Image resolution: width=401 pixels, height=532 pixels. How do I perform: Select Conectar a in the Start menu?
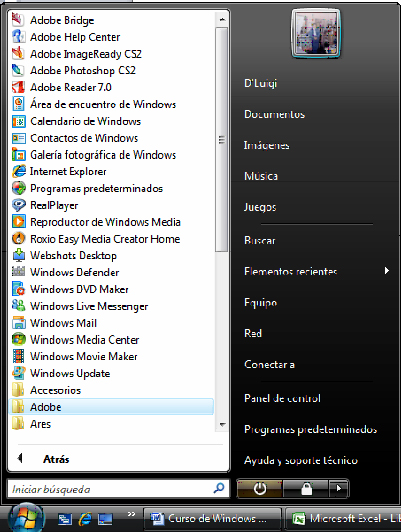(x=269, y=364)
